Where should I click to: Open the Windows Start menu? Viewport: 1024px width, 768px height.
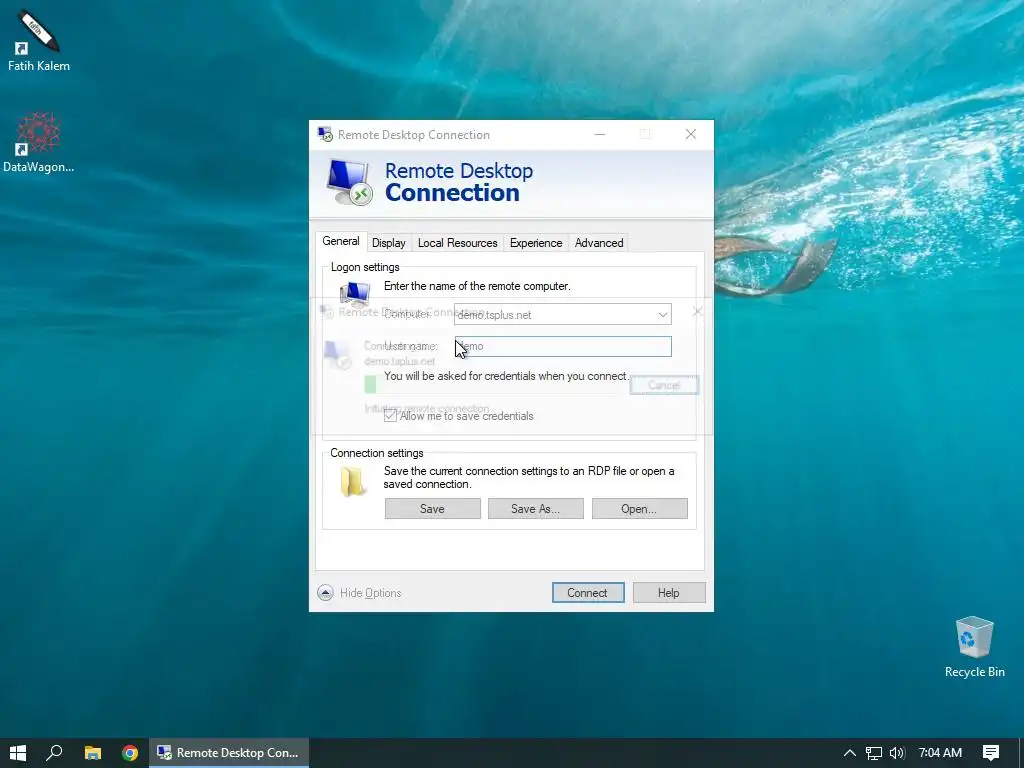coord(18,752)
